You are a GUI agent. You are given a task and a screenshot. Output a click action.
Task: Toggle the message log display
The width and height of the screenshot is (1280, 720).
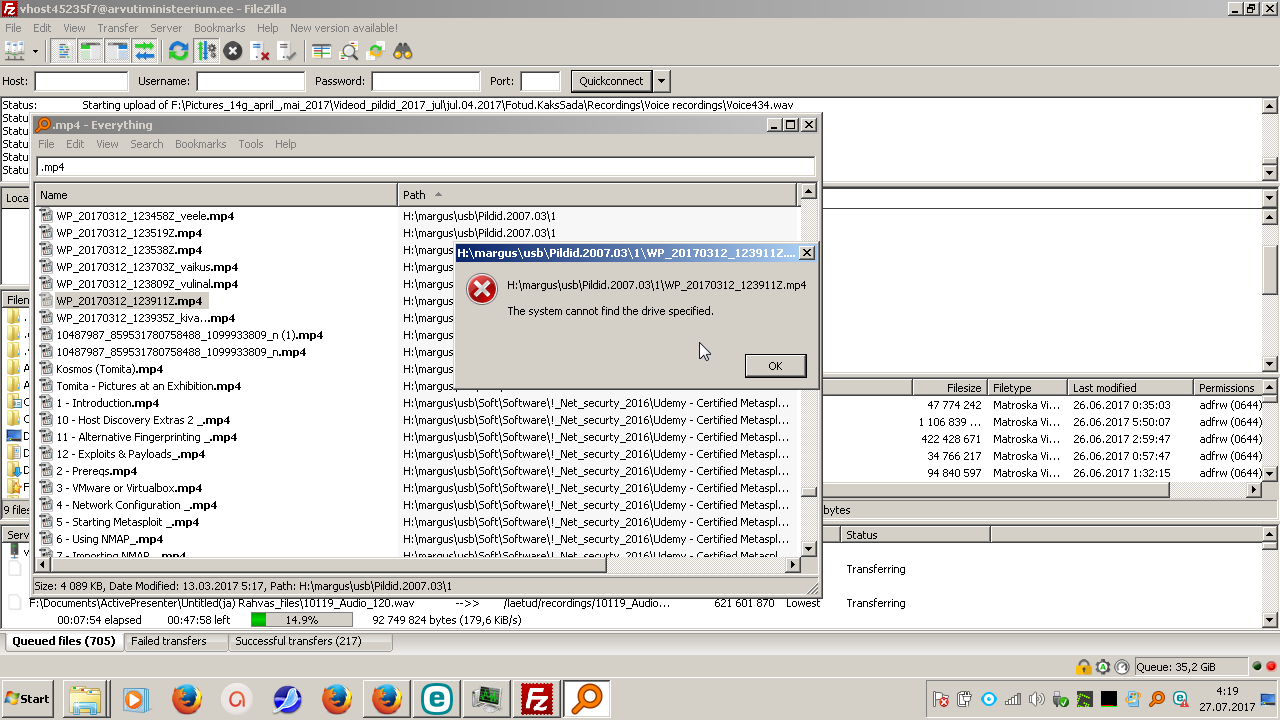tap(64, 51)
